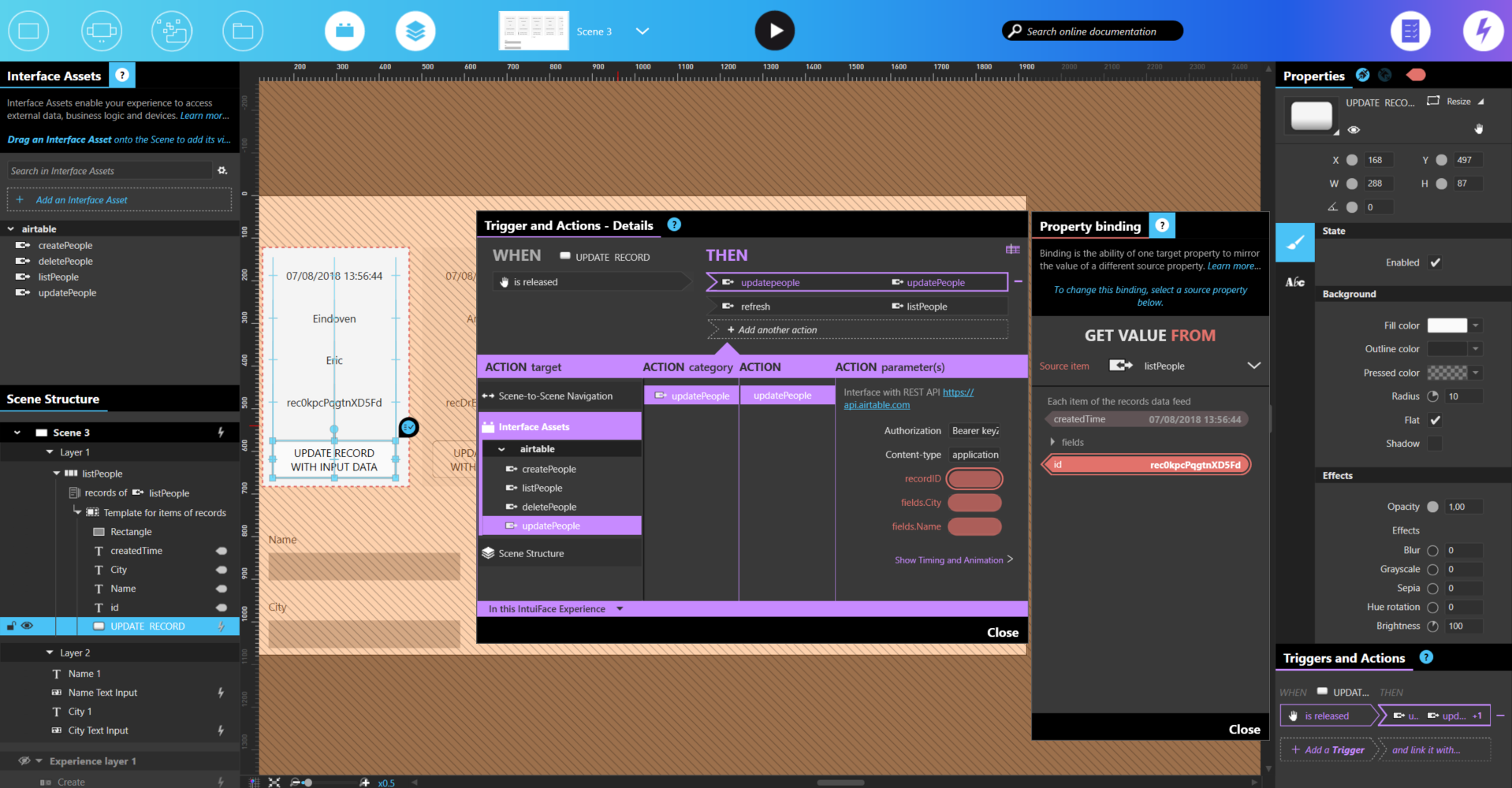Open the lightning bolt icon at top right

[x=1483, y=31]
